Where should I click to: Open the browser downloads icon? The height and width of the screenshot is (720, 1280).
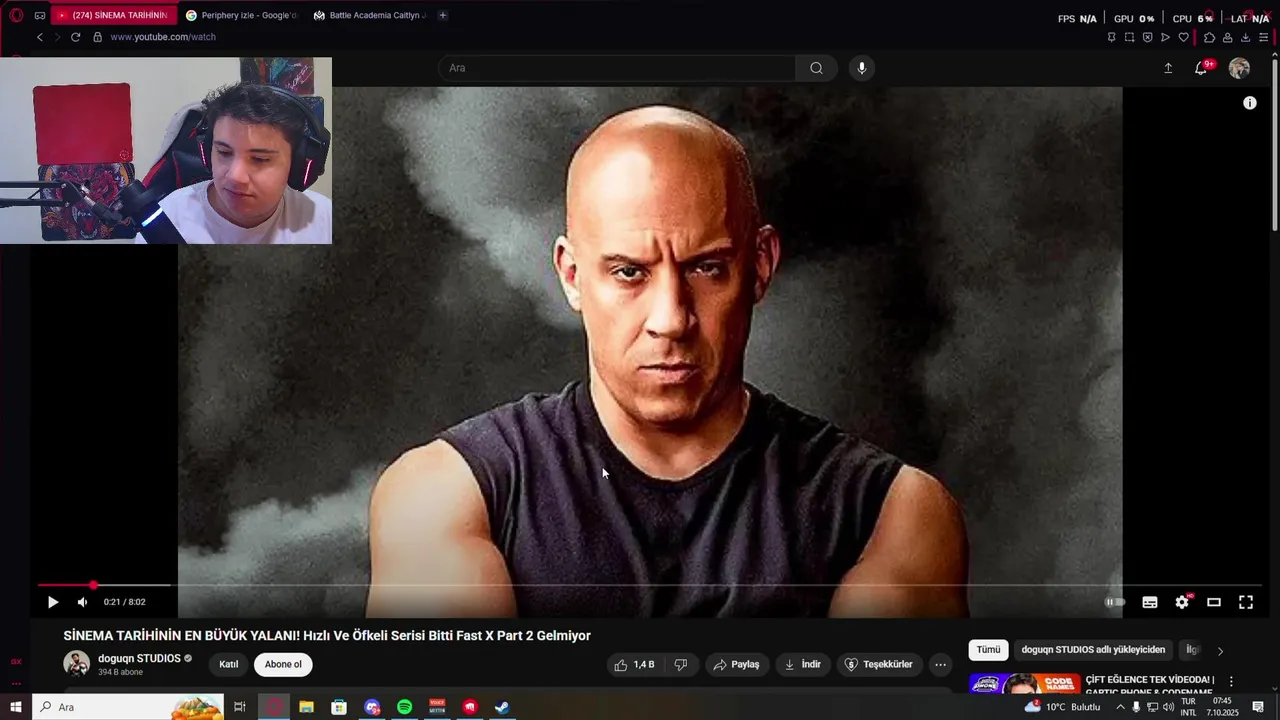pos(1245,37)
